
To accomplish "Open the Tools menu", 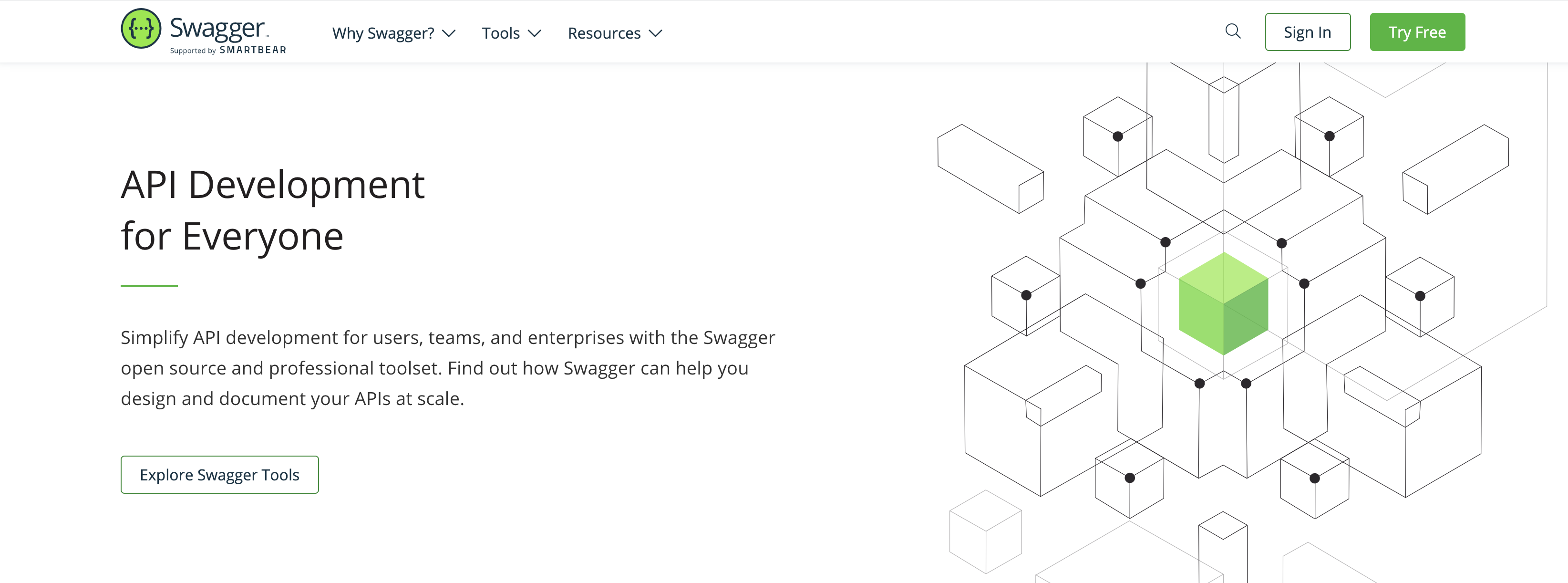I will coord(500,33).
